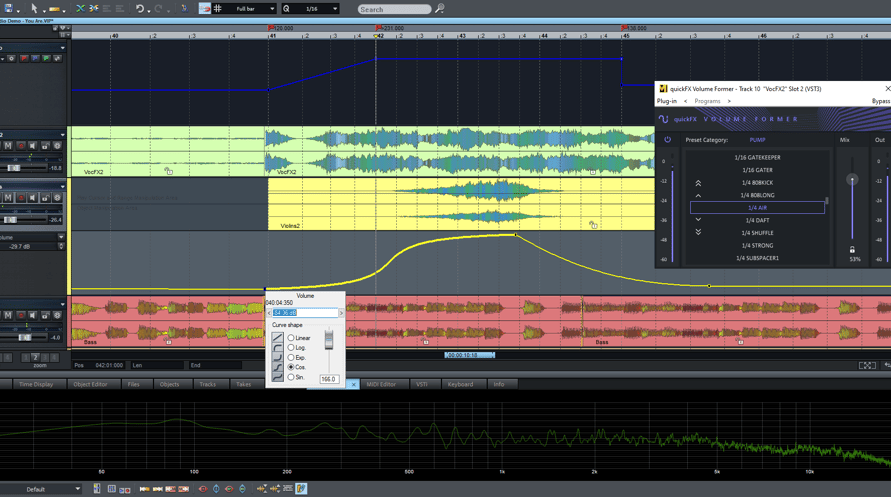Click the Save project floppy disk icon
Screen dimensions: 891x497
point(8,9)
